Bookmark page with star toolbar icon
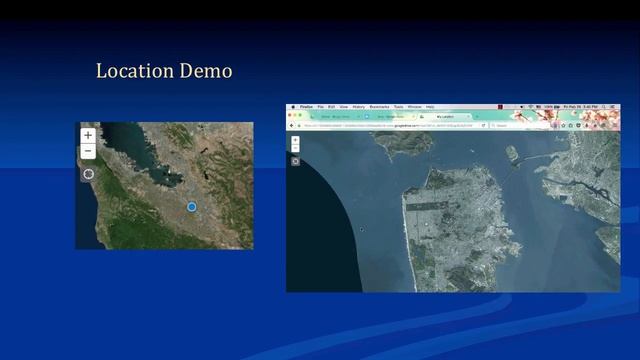This screenshot has width=640, height=360. (563, 126)
